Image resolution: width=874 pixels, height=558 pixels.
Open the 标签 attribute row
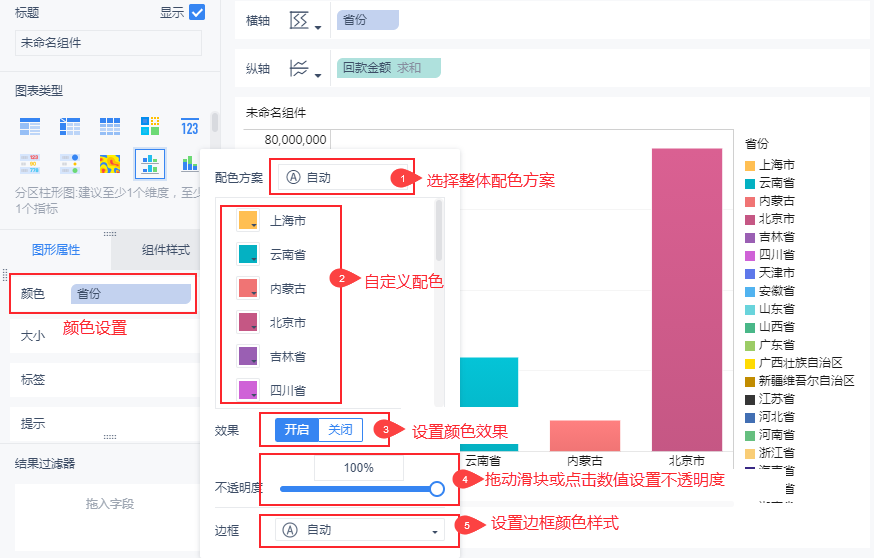point(104,380)
